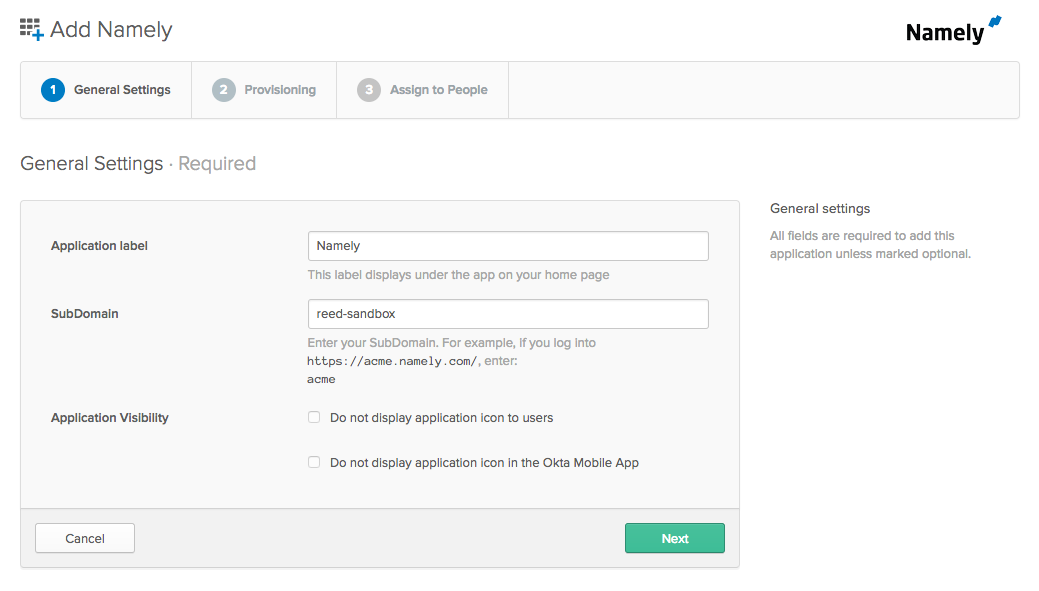The width and height of the screenshot is (1039, 591).
Task: Click the 'Application Visibility' label
Action: 110,418
